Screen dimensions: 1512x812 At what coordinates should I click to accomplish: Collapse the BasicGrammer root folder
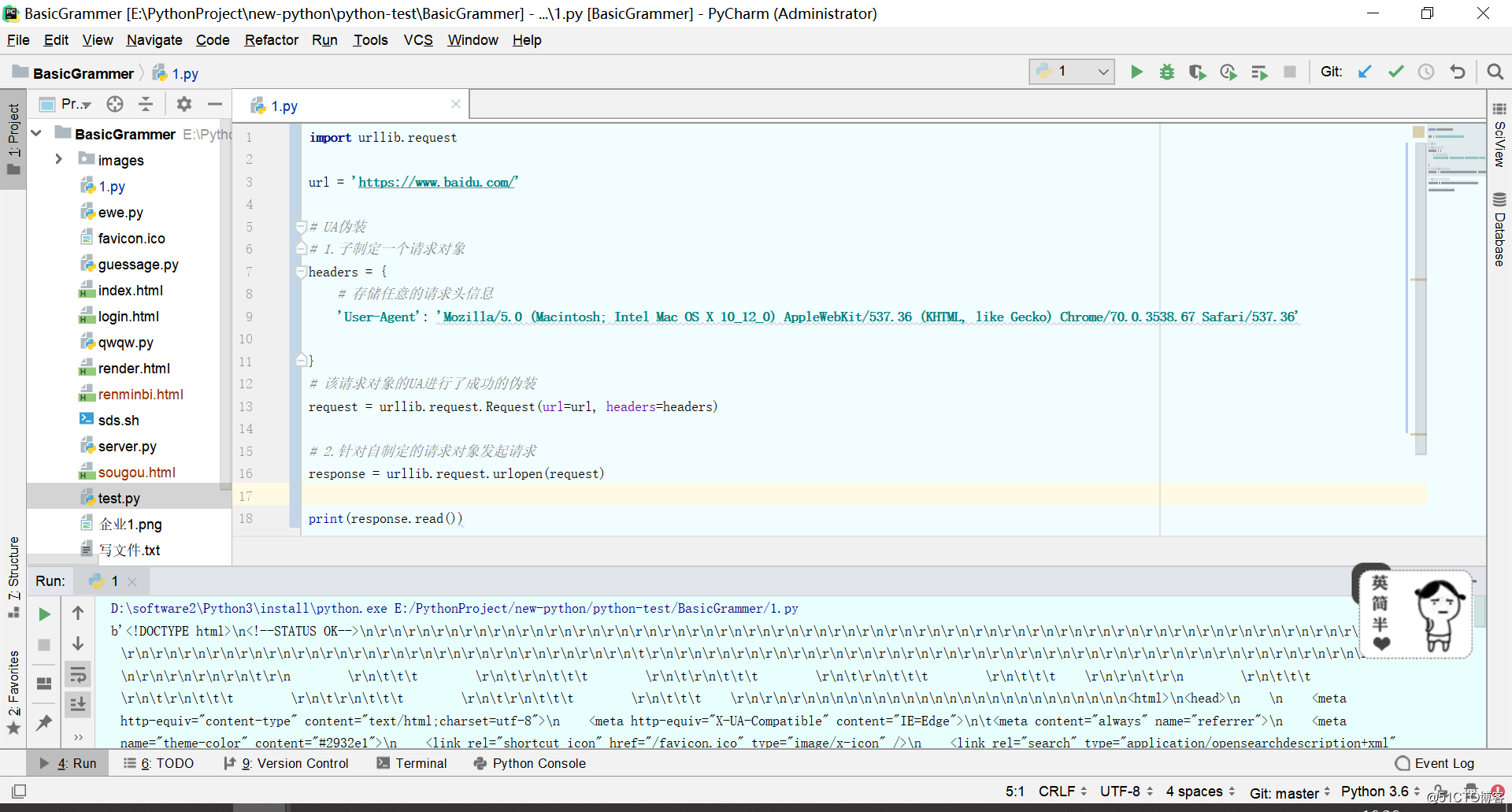tap(36, 134)
